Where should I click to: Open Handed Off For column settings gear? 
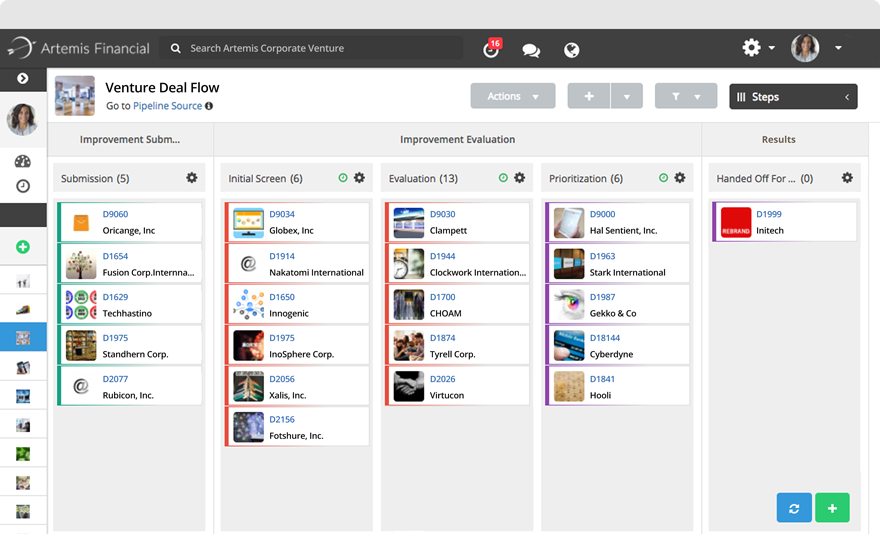[x=847, y=178]
